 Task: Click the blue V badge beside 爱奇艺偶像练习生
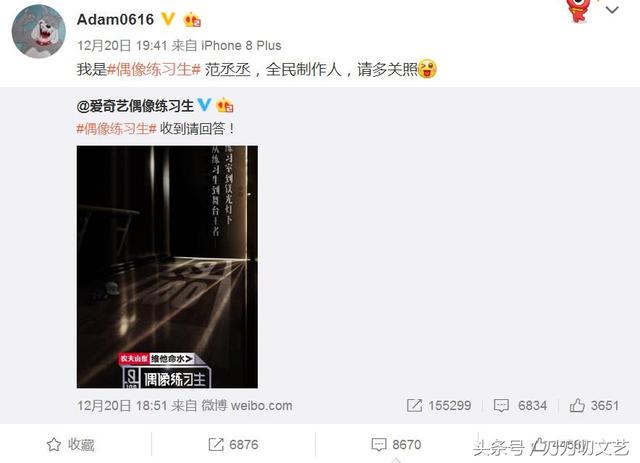coord(204,105)
